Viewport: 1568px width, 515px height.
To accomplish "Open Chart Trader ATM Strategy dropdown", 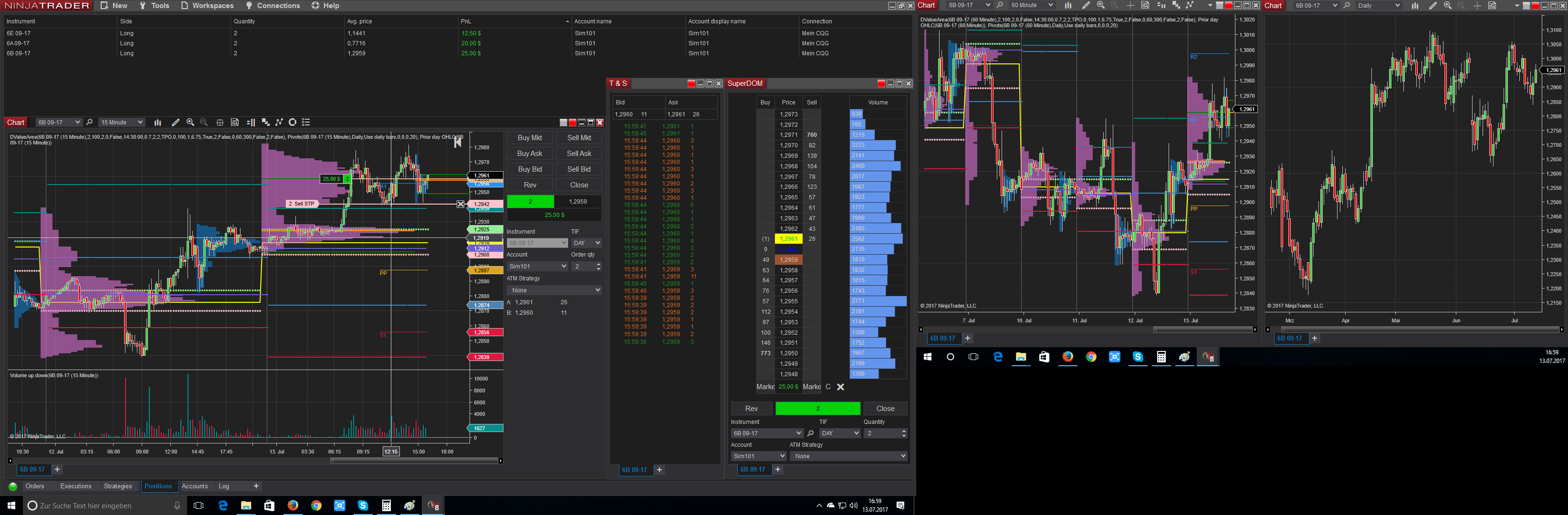I will click(x=554, y=290).
